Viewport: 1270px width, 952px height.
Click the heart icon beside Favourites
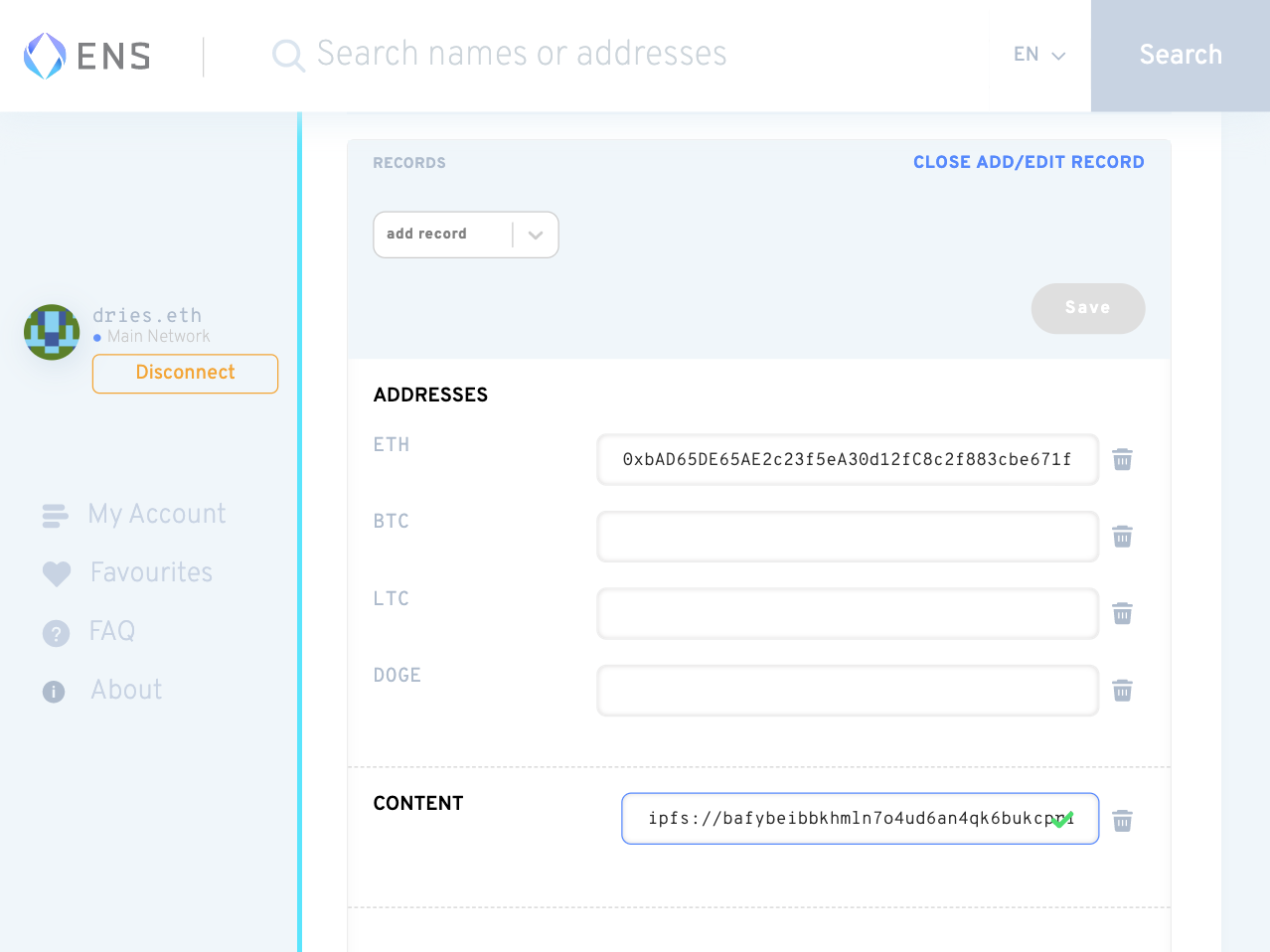pyautogui.click(x=55, y=573)
